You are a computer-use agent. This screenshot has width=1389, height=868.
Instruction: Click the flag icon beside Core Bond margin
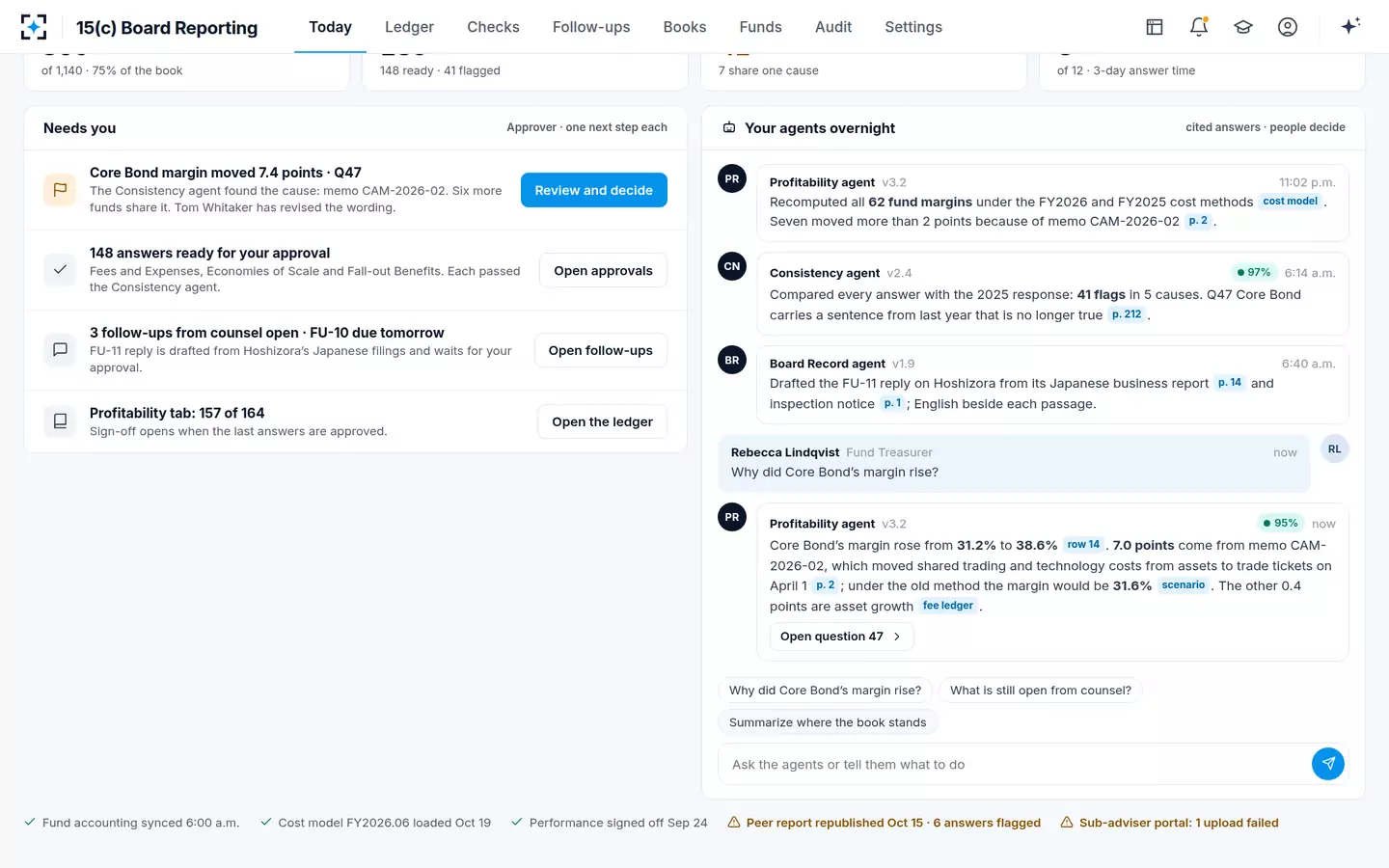pyautogui.click(x=60, y=190)
